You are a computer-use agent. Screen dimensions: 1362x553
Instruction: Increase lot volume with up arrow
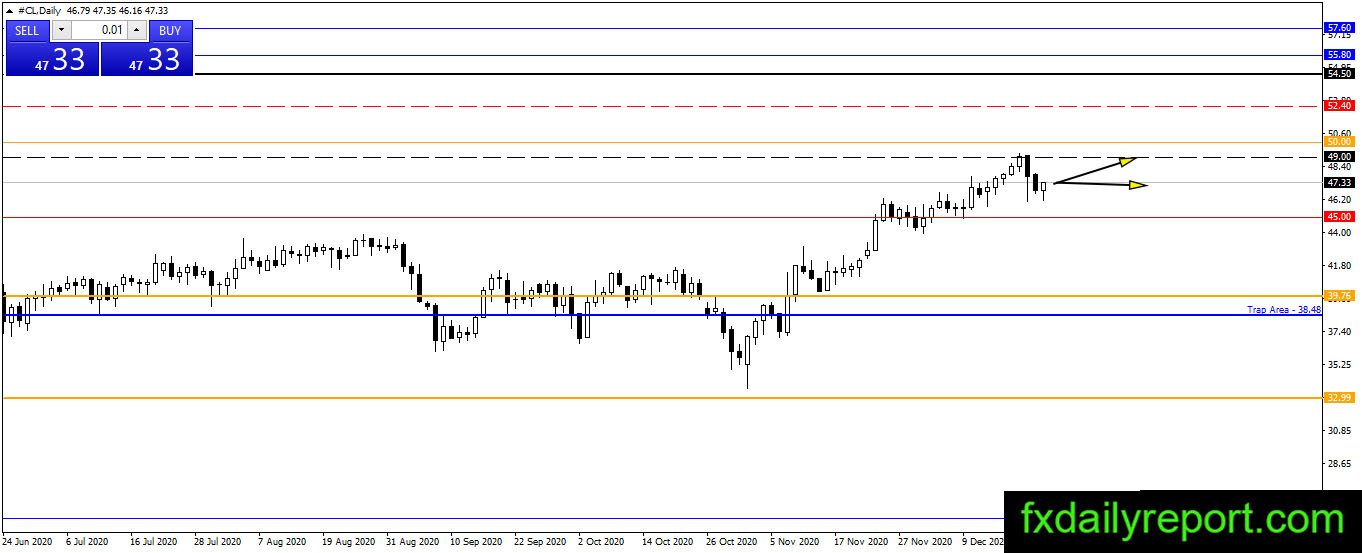point(137,30)
